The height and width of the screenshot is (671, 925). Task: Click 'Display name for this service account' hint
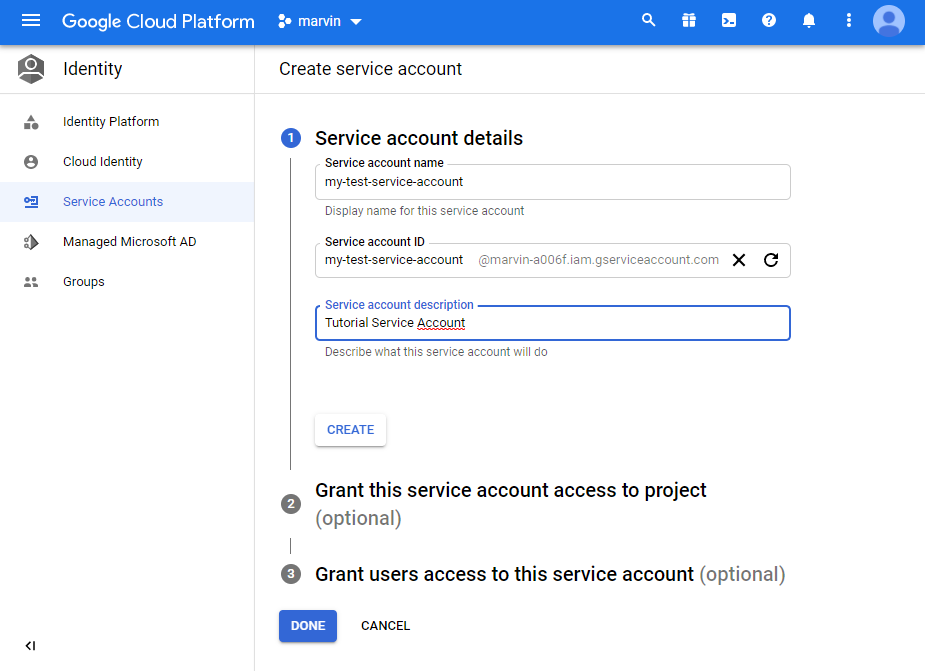point(424,211)
